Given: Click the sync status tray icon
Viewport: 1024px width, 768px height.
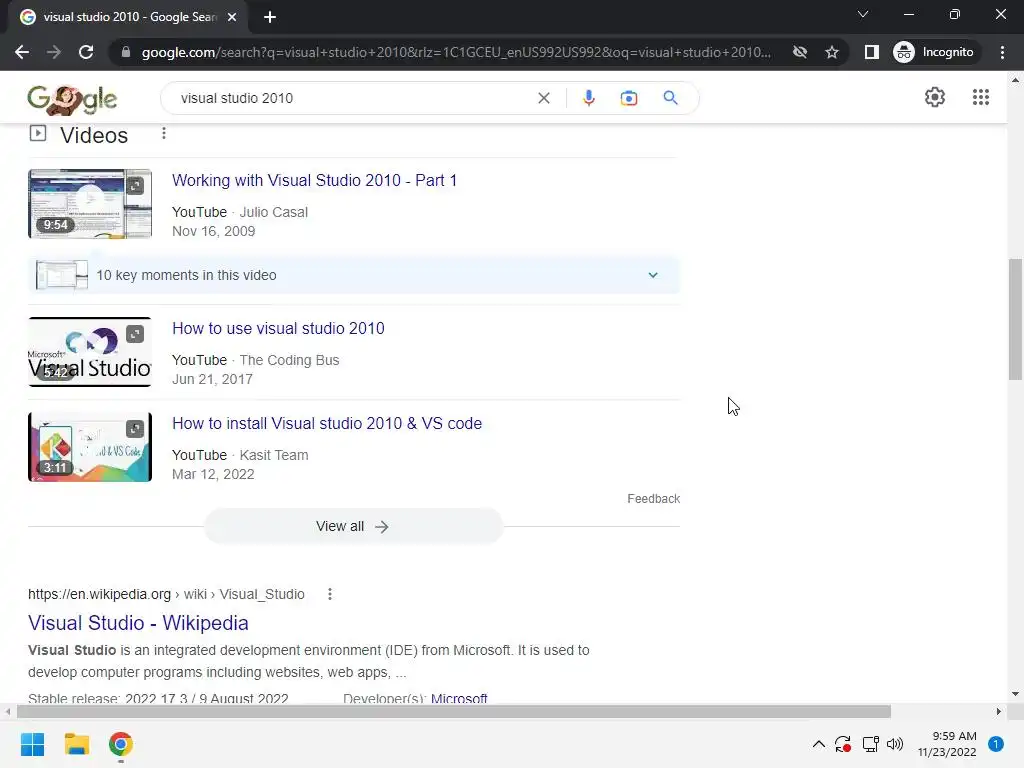Looking at the screenshot, I should [843, 744].
